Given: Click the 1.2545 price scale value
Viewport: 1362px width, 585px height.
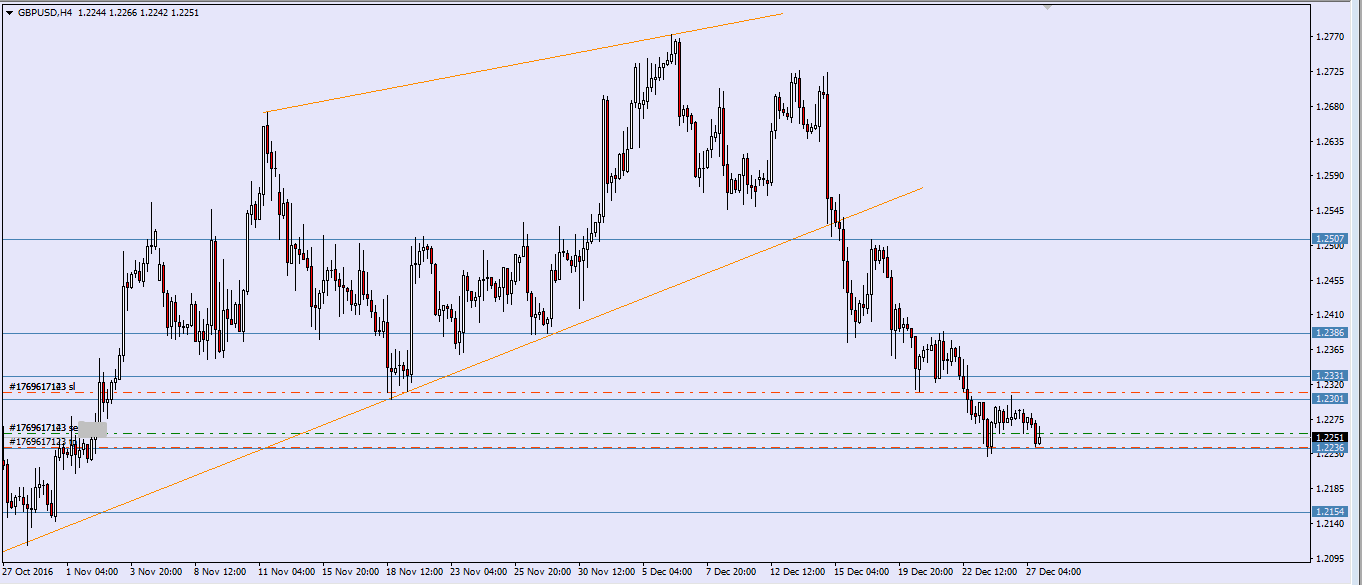Looking at the screenshot, I should [1330, 211].
